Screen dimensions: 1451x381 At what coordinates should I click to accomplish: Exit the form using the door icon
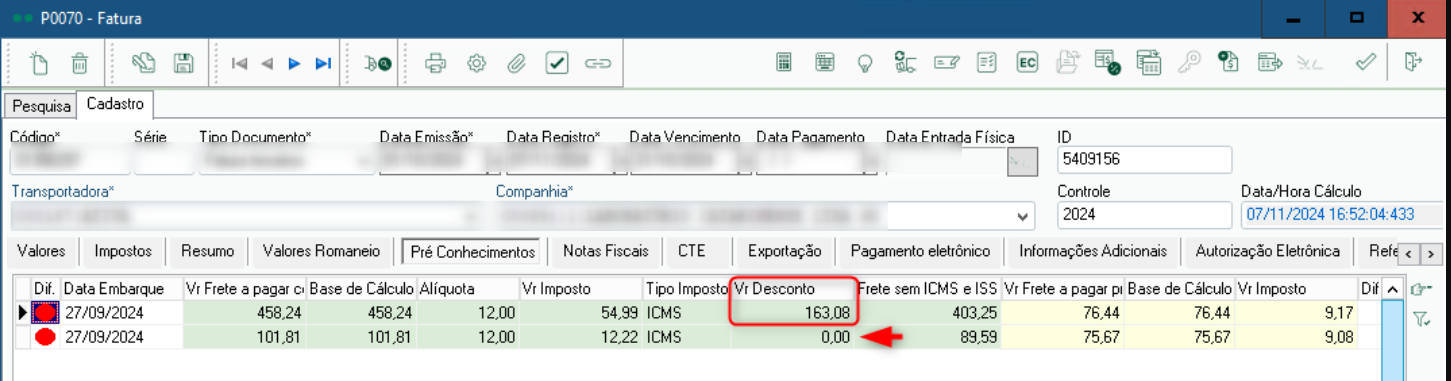tap(1412, 62)
